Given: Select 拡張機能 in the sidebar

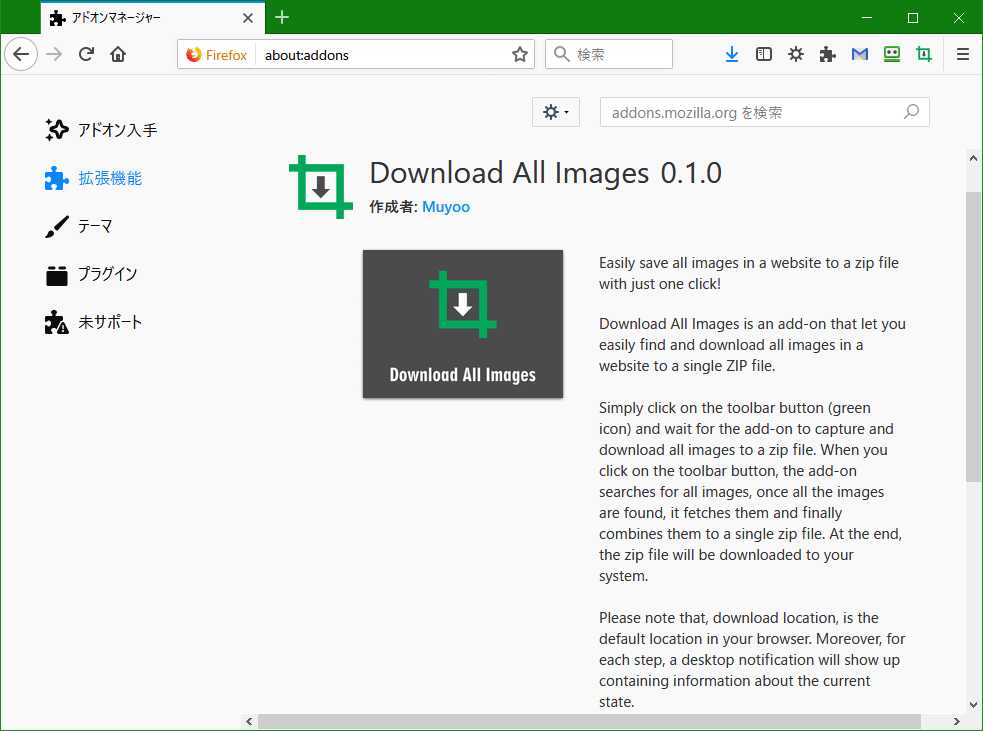Looking at the screenshot, I should [x=93, y=178].
